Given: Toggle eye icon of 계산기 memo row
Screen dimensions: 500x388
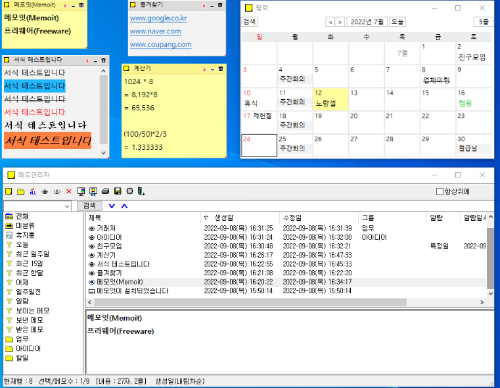Looking at the screenshot, I should point(91,255).
